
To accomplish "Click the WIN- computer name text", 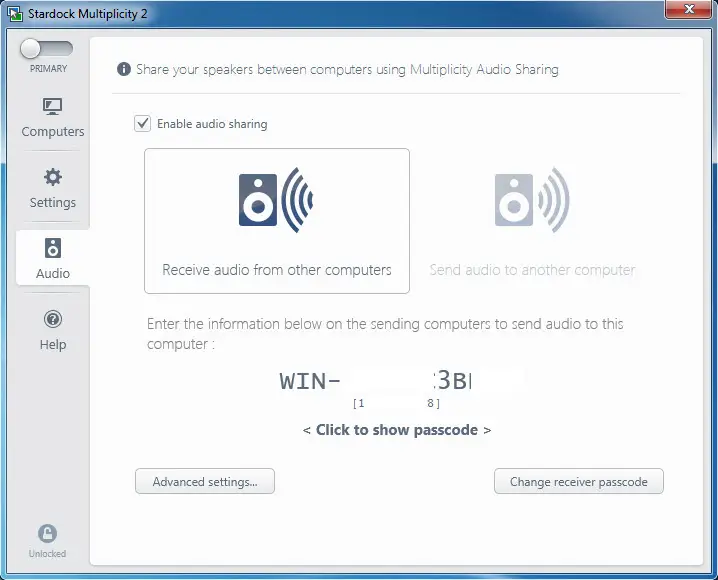I will point(375,381).
